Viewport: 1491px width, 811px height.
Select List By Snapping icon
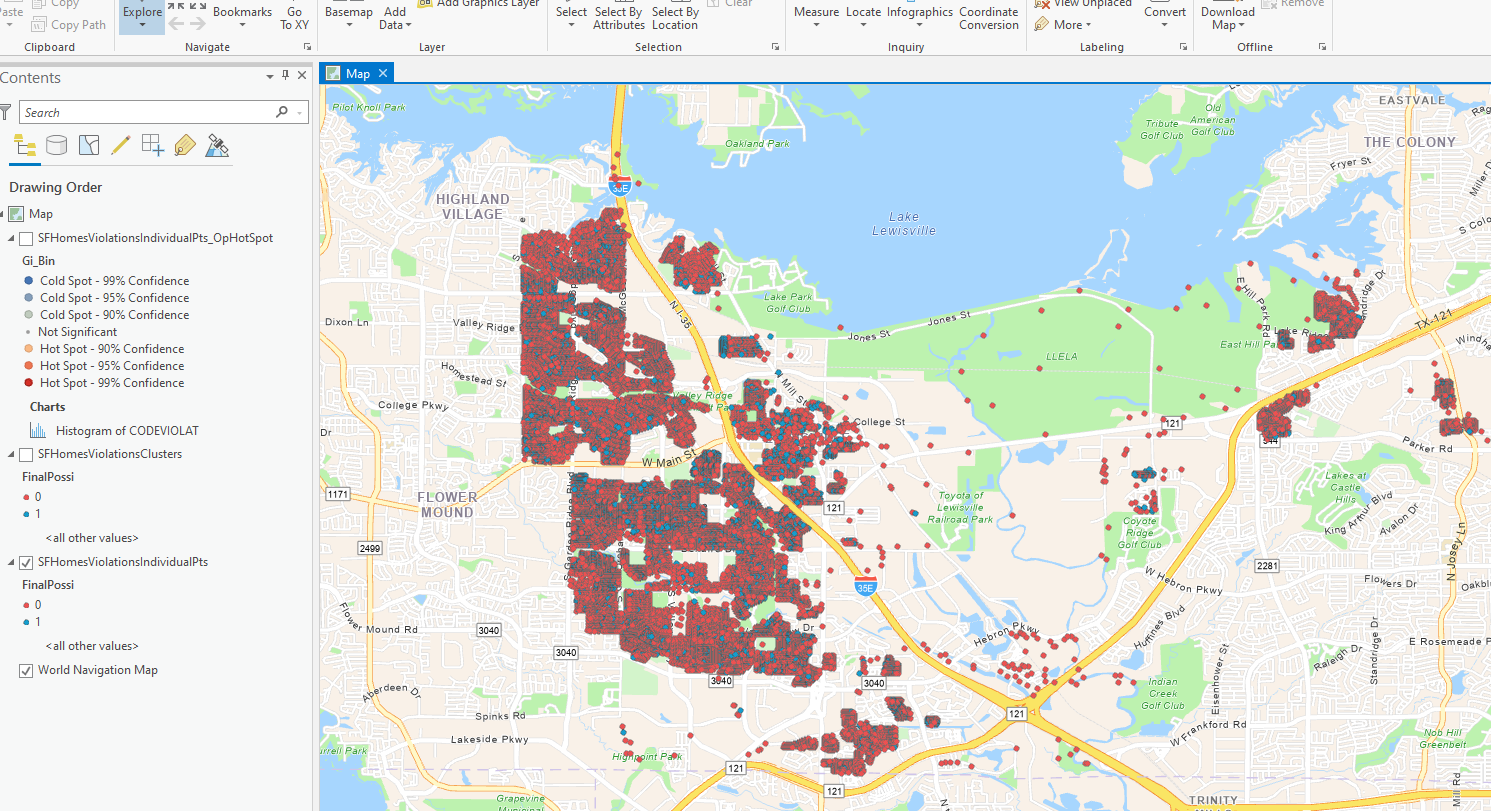(153, 146)
